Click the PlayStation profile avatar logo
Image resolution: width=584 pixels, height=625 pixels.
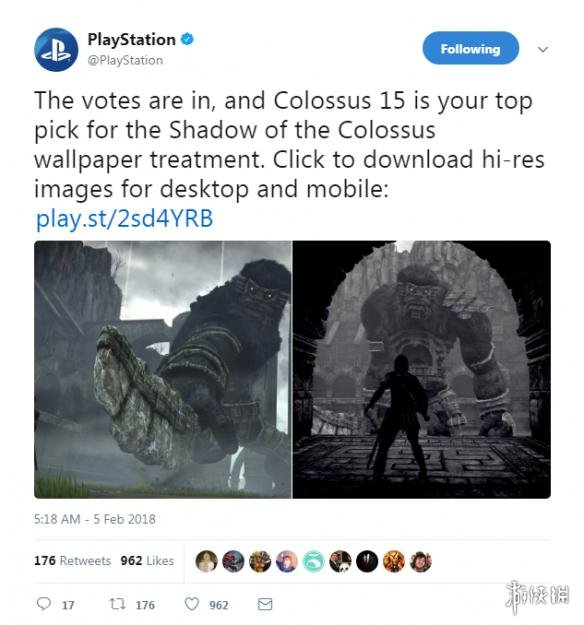[x=56, y=50]
